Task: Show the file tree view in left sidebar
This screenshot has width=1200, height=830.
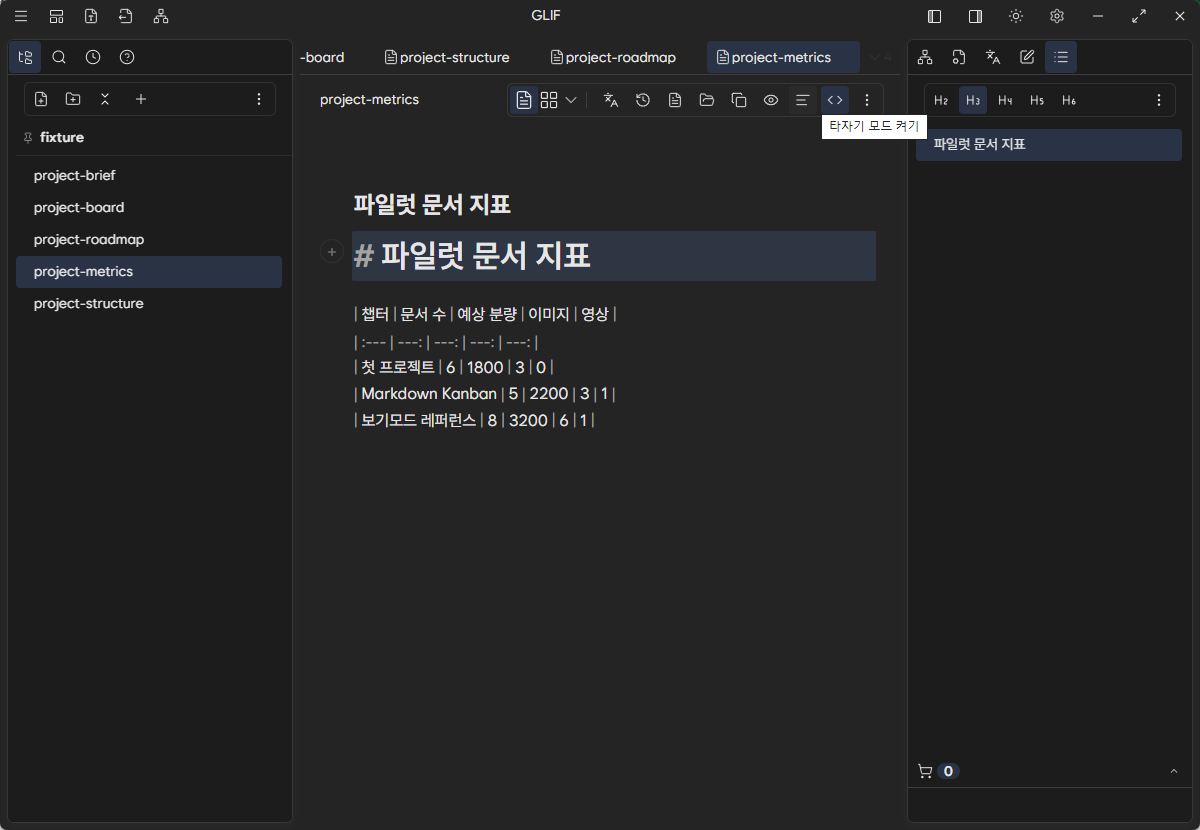Action: [x=25, y=57]
